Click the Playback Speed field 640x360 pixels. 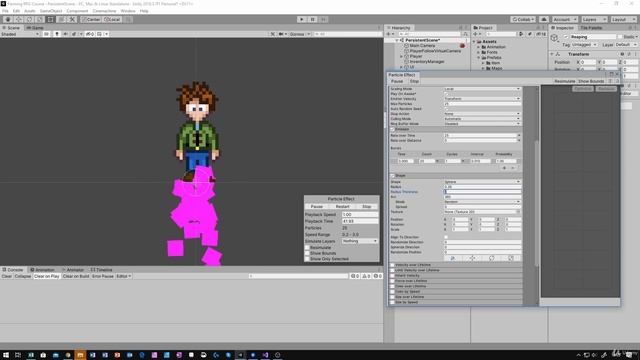click(x=360, y=214)
